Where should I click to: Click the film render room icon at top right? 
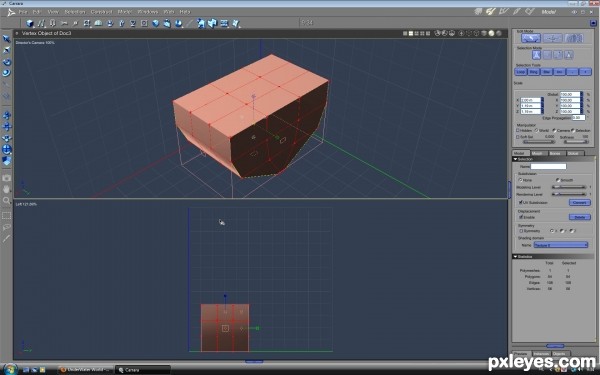[530, 12]
